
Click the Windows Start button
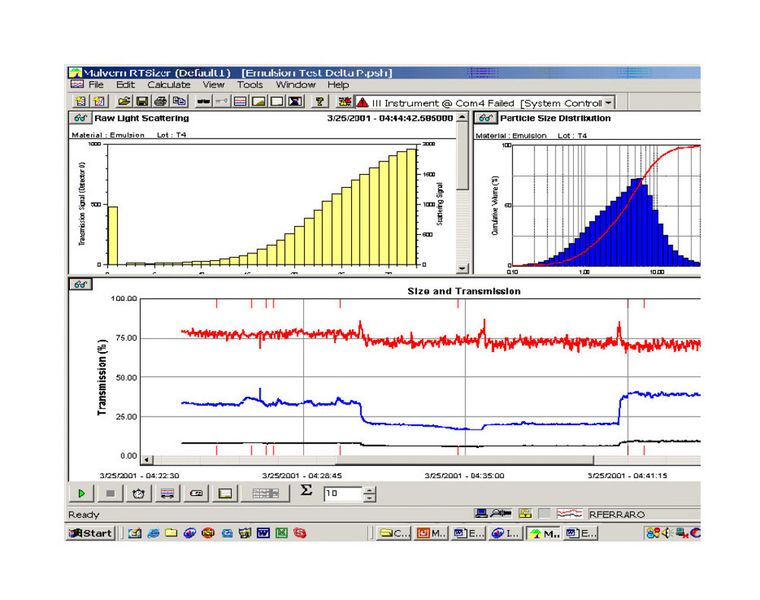(x=91, y=533)
